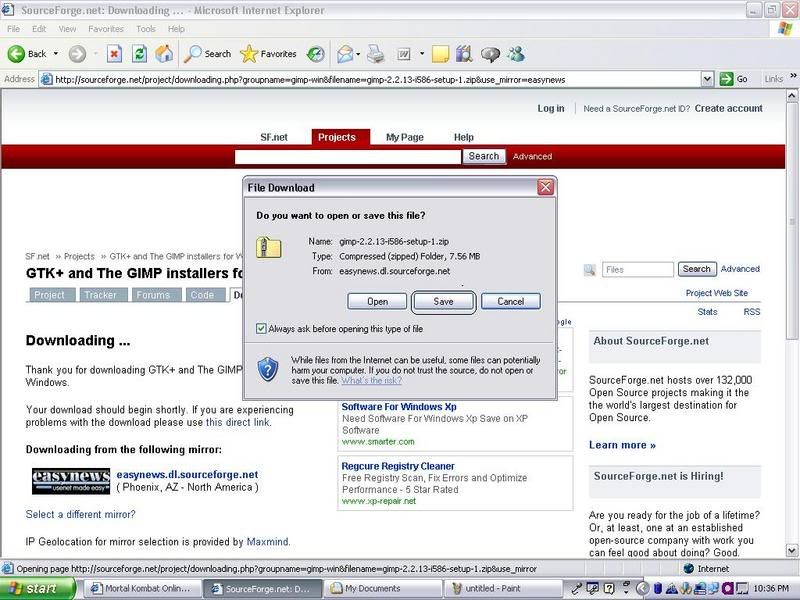Expand the Back button history dropdown arrow
This screenshot has width=800, height=600.
point(56,54)
